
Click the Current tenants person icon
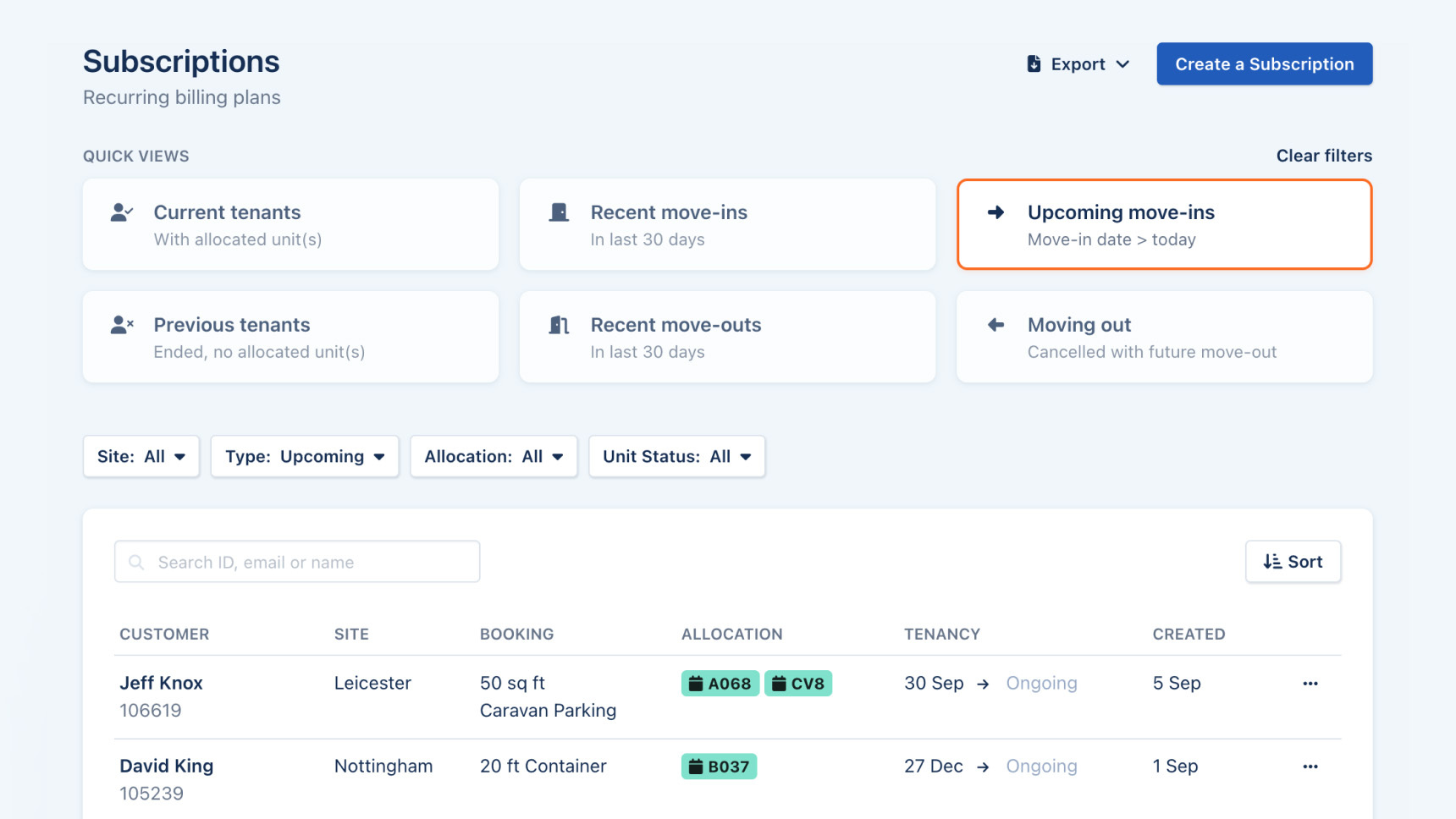pyautogui.click(x=122, y=212)
